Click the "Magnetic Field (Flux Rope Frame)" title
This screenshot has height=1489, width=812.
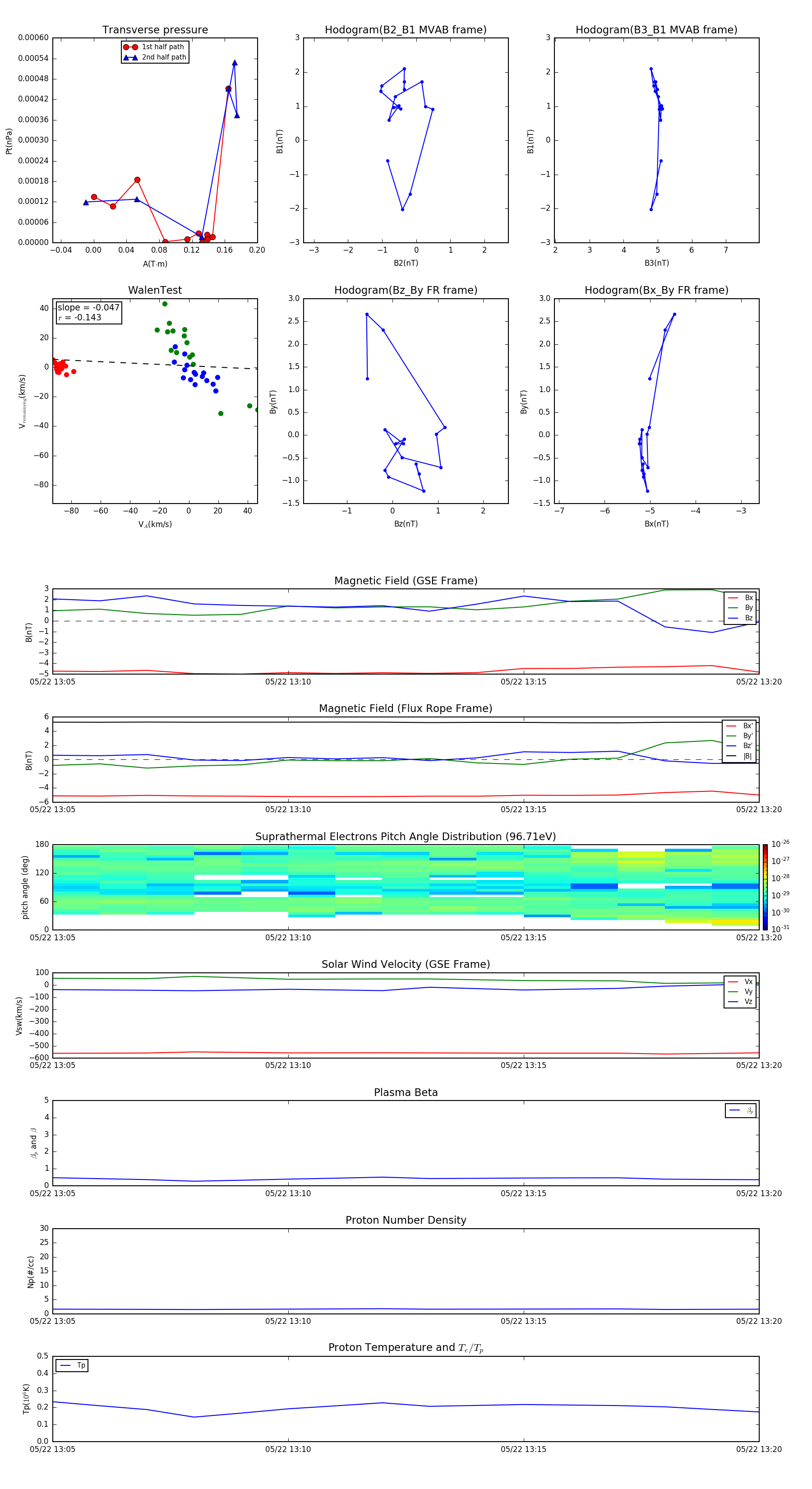[x=406, y=709]
